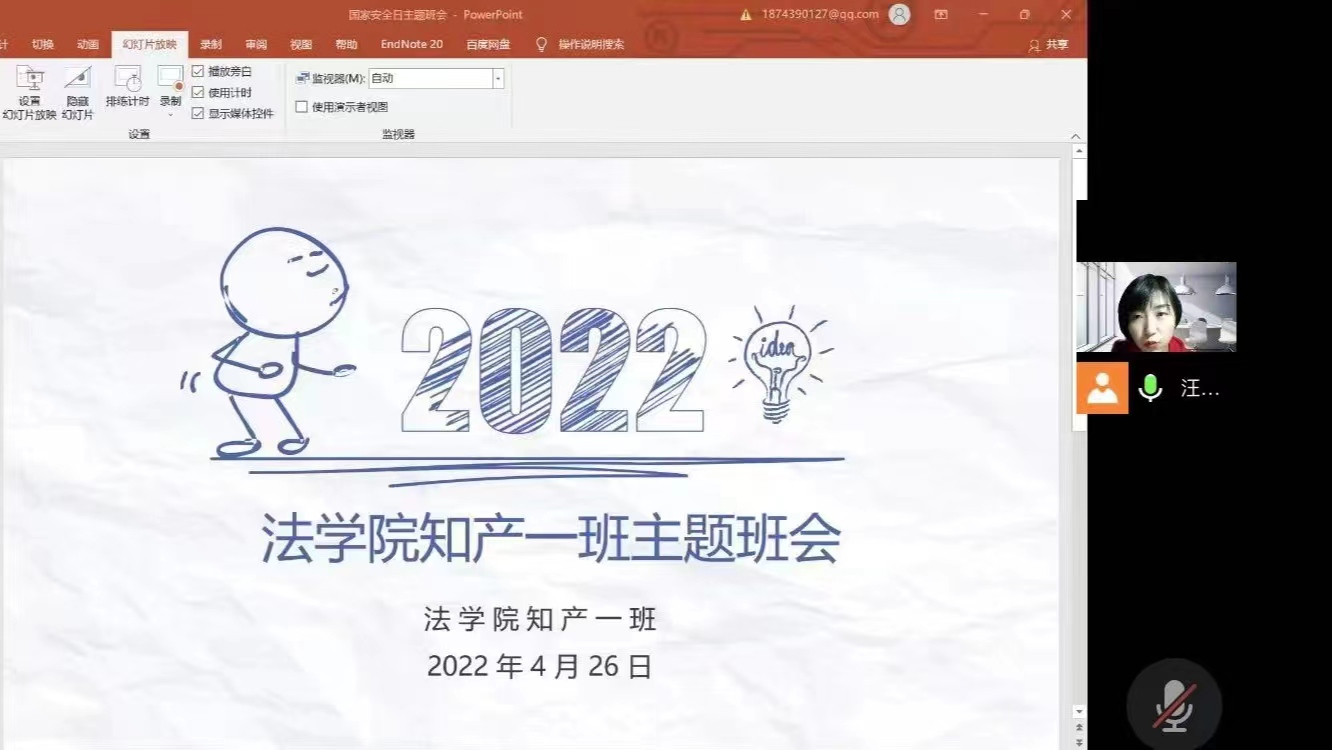Enable the Use Presenter View (使用演示者视图) checkbox
This screenshot has width=1332, height=750.
[x=302, y=107]
